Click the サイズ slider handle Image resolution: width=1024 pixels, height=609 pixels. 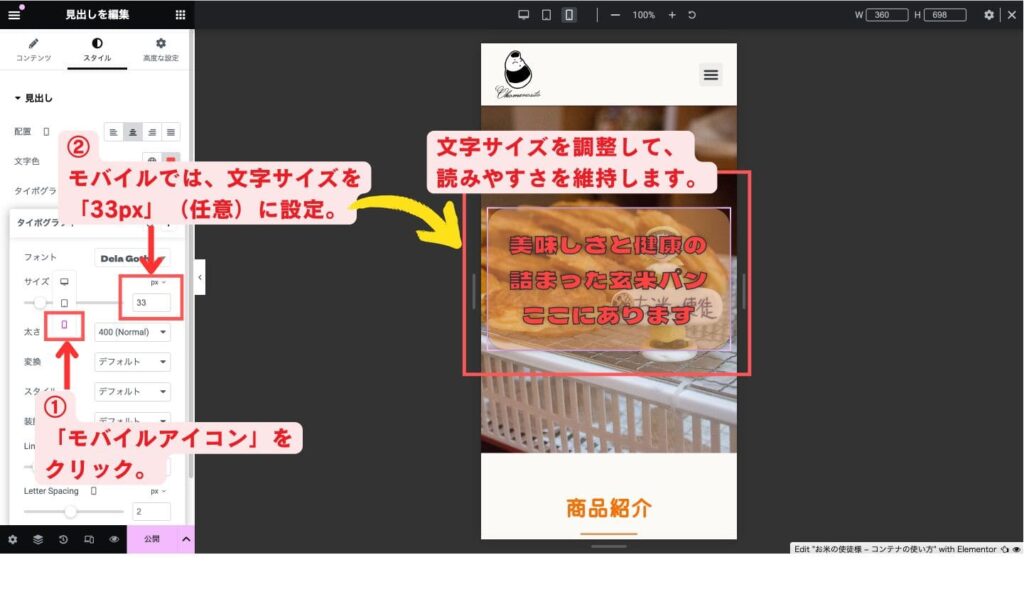point(40,302)
